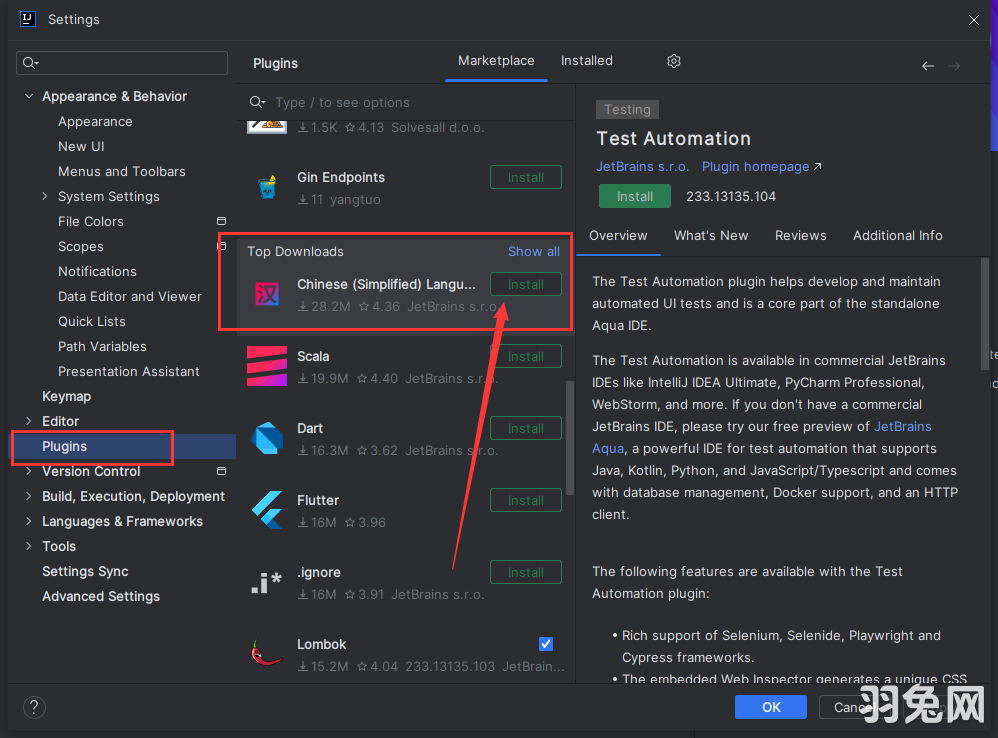The height and width of the screenshot is (738, 998).
Task: Show all Top Downloads plugins
Action: [533, 252]
